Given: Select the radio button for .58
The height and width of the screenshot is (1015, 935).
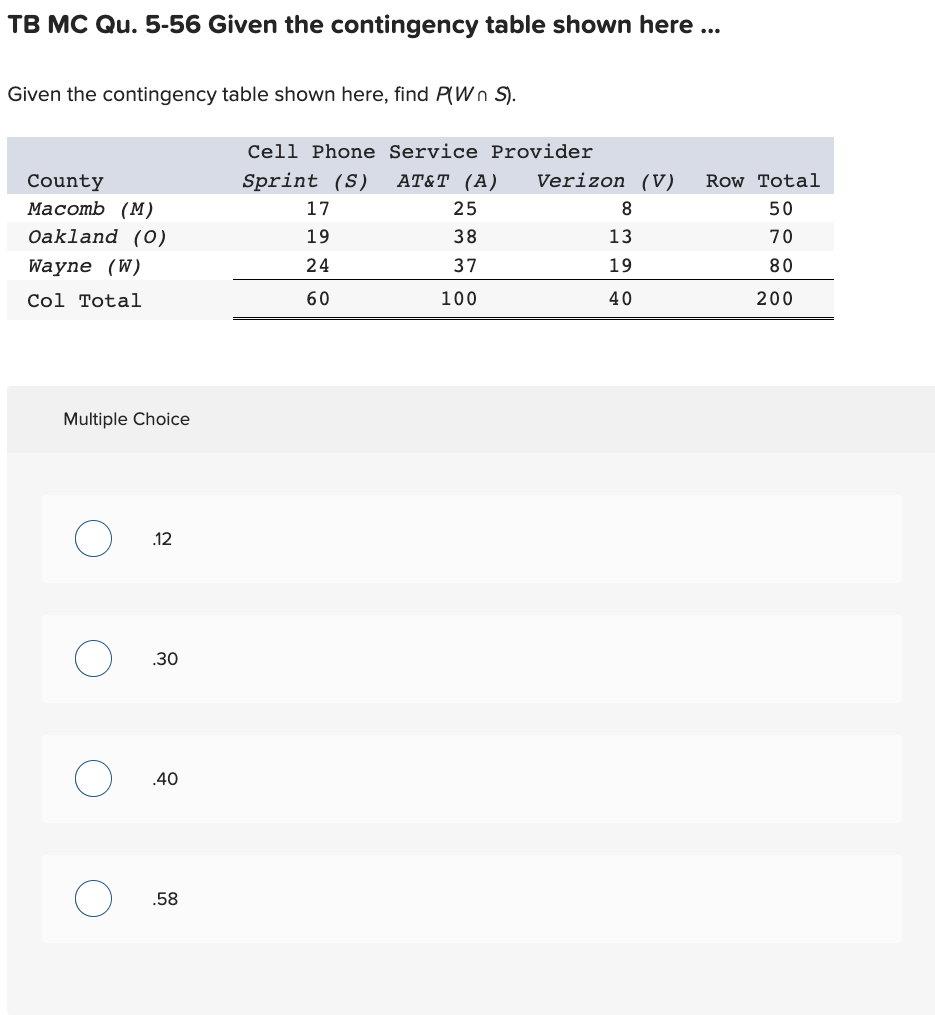Looking at the screenshot, I should (x=93, y=898).
